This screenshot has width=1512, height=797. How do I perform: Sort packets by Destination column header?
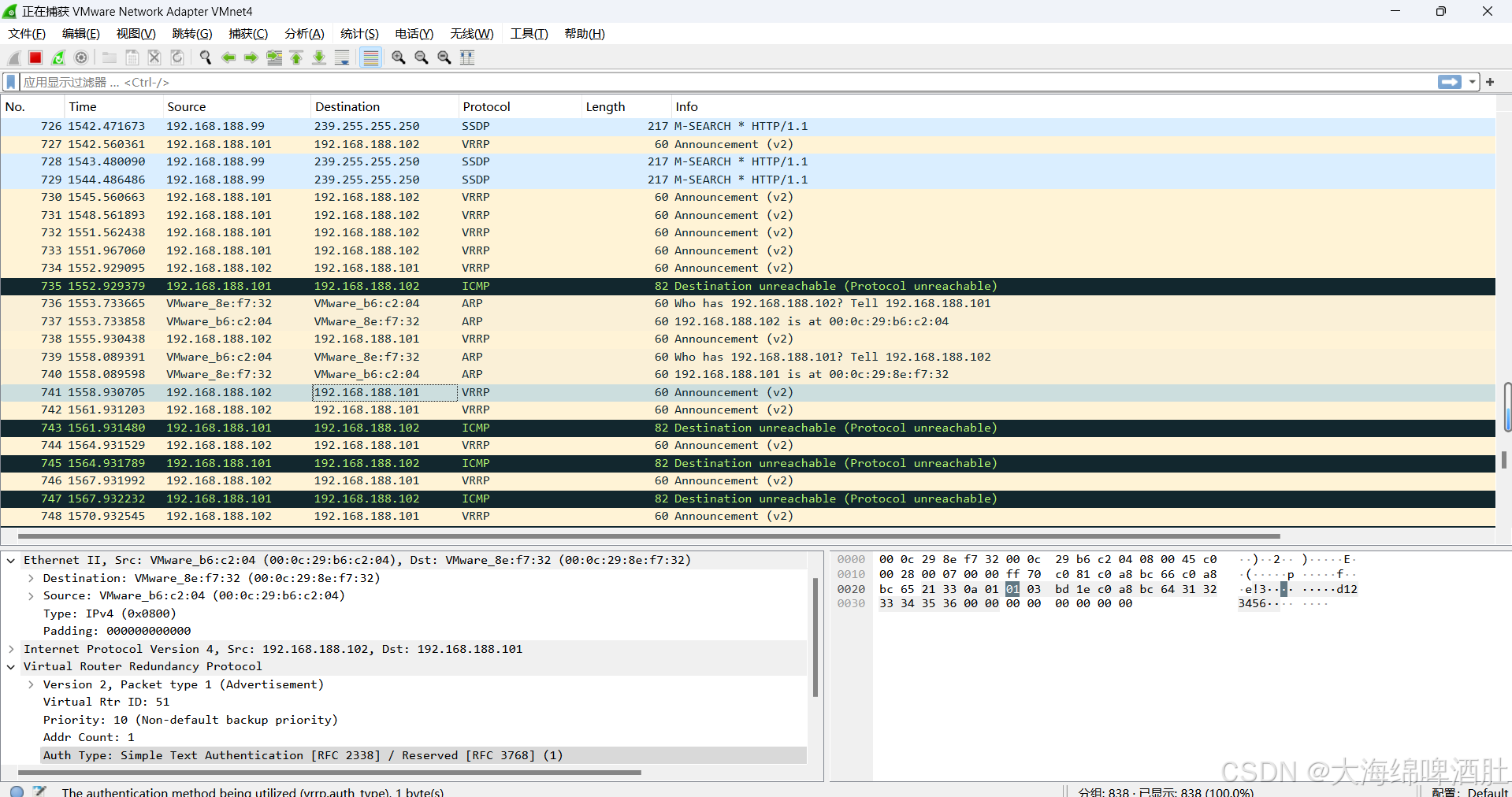pyautogui.click(x=385, y=107)
